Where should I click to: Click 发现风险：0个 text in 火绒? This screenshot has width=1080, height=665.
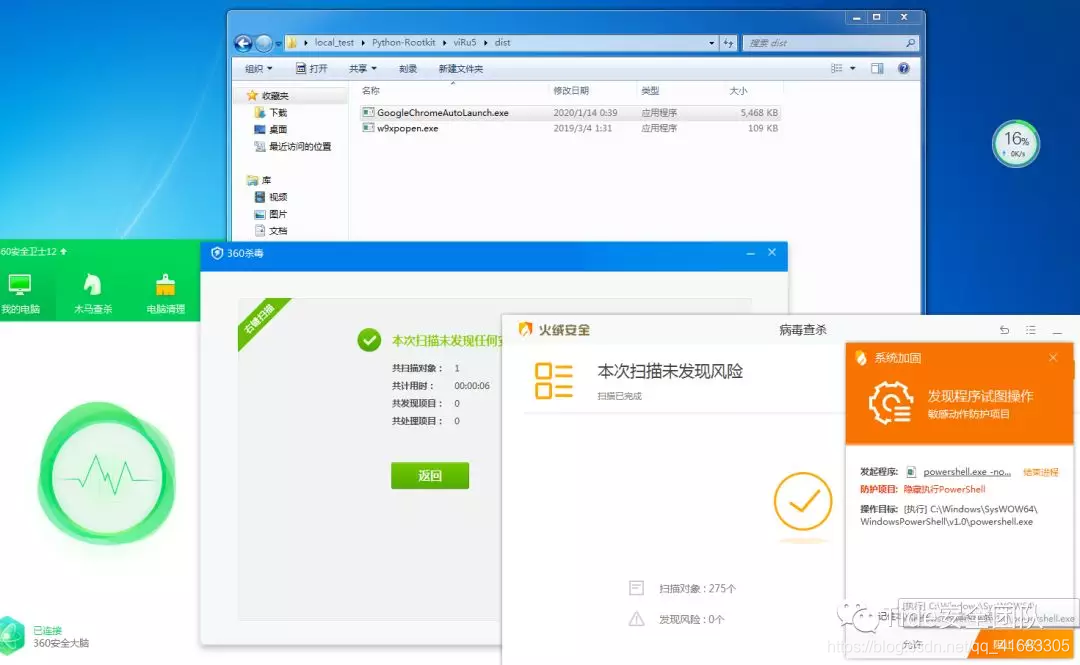pyautogui.click(x=691, y=620)
